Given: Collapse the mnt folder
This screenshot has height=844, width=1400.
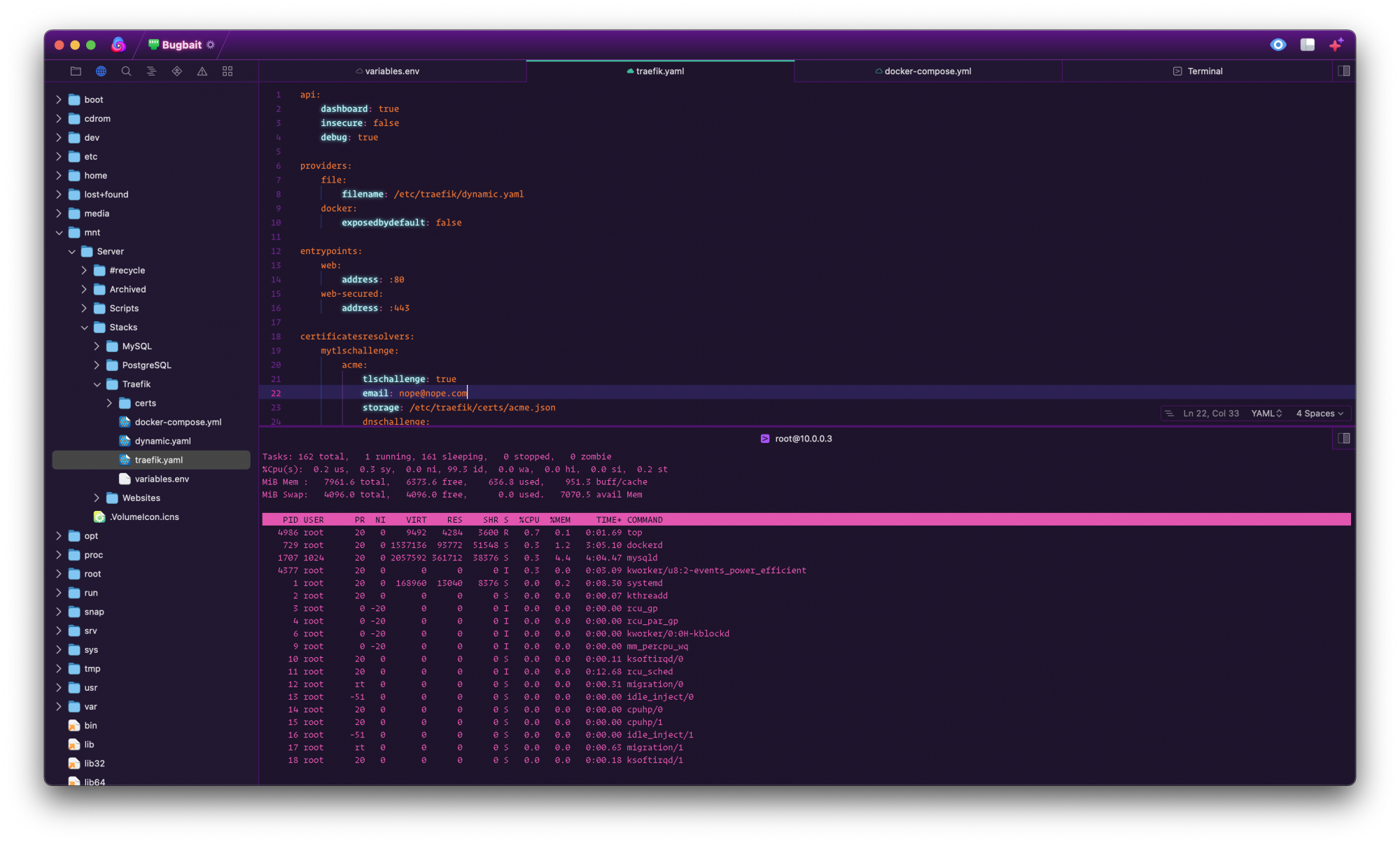Looking at the screenshot, I should (x=59, y=232).
